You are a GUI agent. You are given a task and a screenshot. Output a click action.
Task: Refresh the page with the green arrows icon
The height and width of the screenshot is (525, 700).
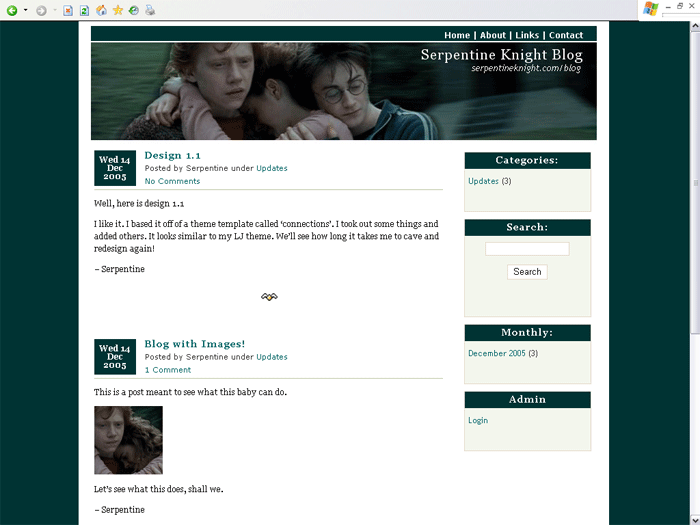(x=84, y=10)
